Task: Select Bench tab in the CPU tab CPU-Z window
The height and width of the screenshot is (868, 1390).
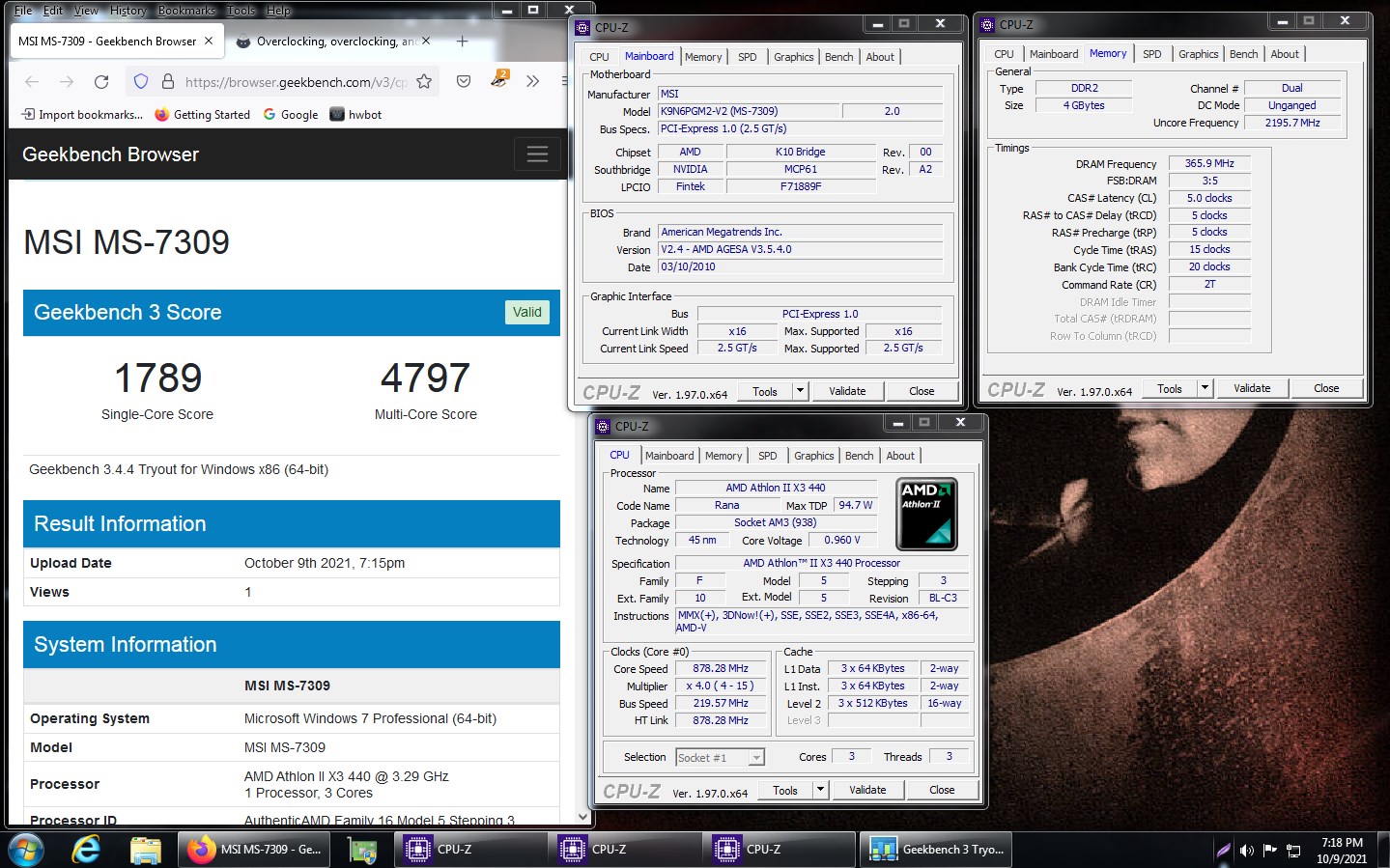Action: pyautogui.click(x=859, y=456)
